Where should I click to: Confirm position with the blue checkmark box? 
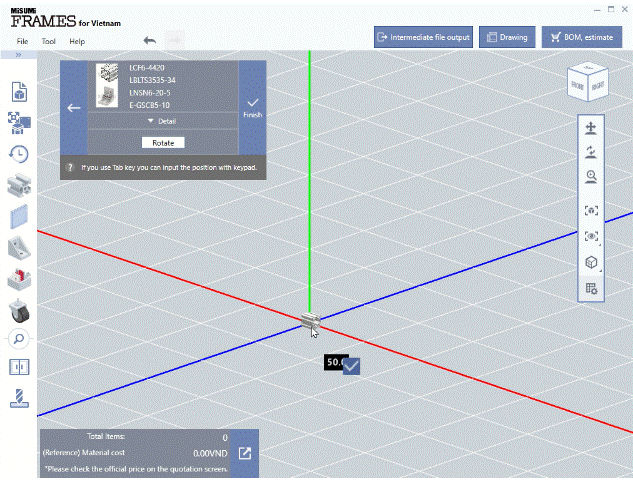point(351,366)
